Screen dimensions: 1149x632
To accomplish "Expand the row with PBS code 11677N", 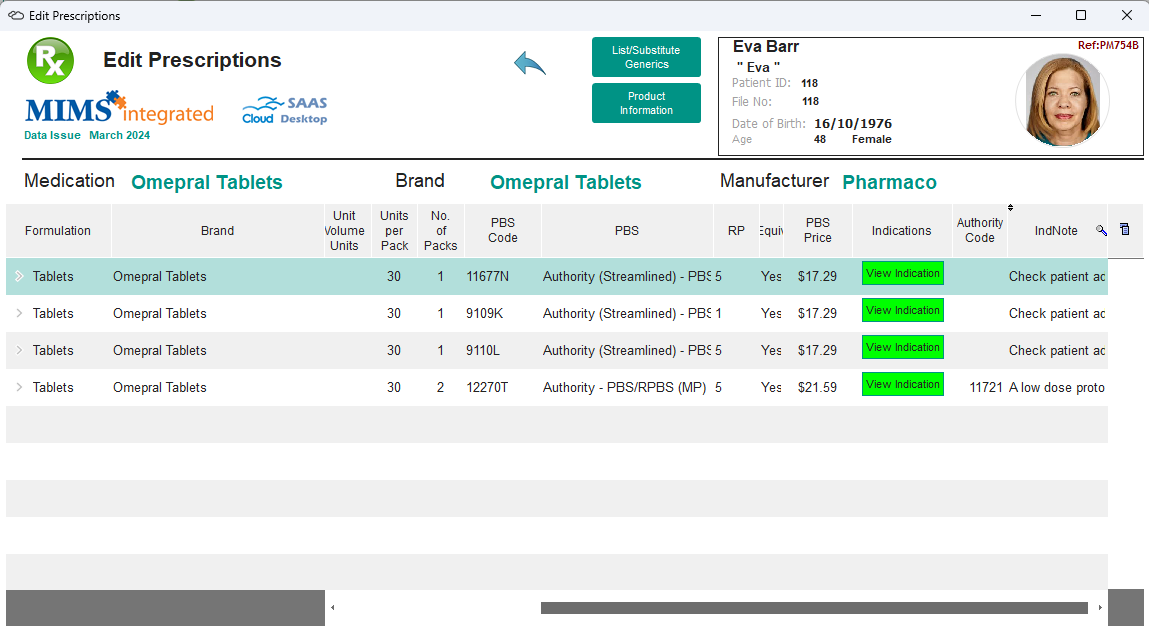I will pyautogui.click(x=19, y=276).
